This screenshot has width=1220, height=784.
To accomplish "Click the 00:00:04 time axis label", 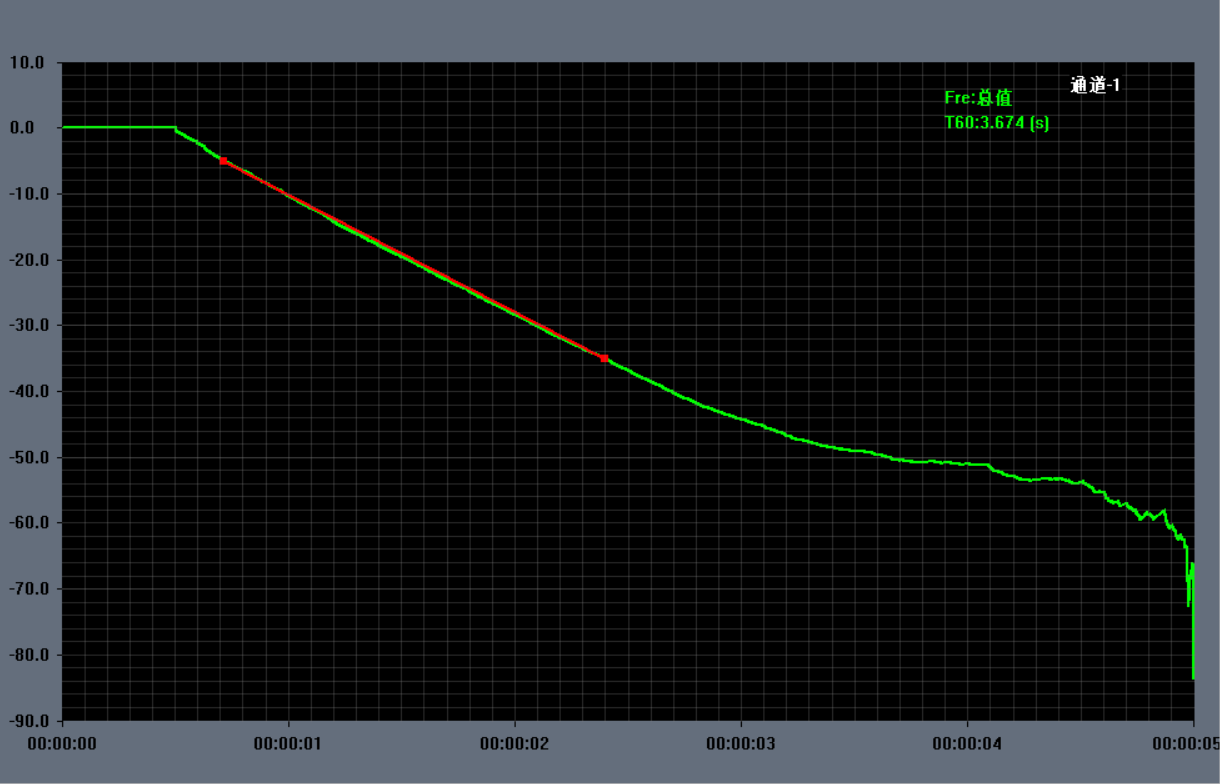I will point(967,743).
